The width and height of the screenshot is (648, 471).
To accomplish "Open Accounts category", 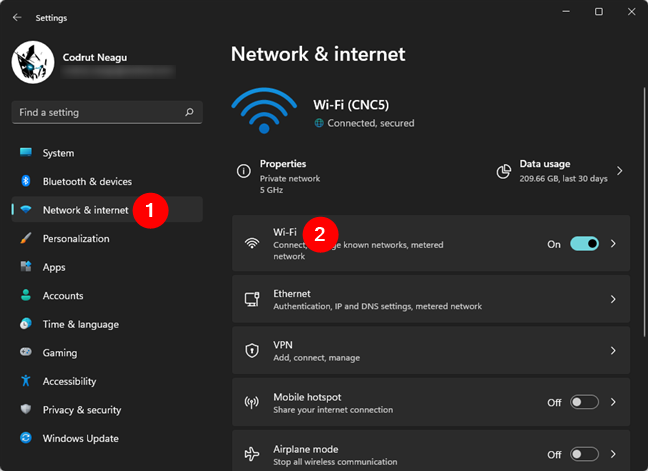I will coord(107,295).
